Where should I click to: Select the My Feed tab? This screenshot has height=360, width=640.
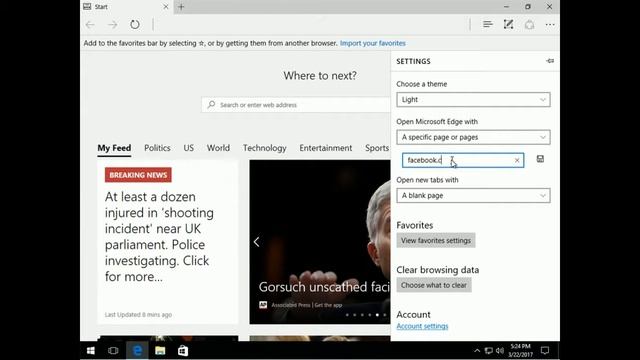114,148
